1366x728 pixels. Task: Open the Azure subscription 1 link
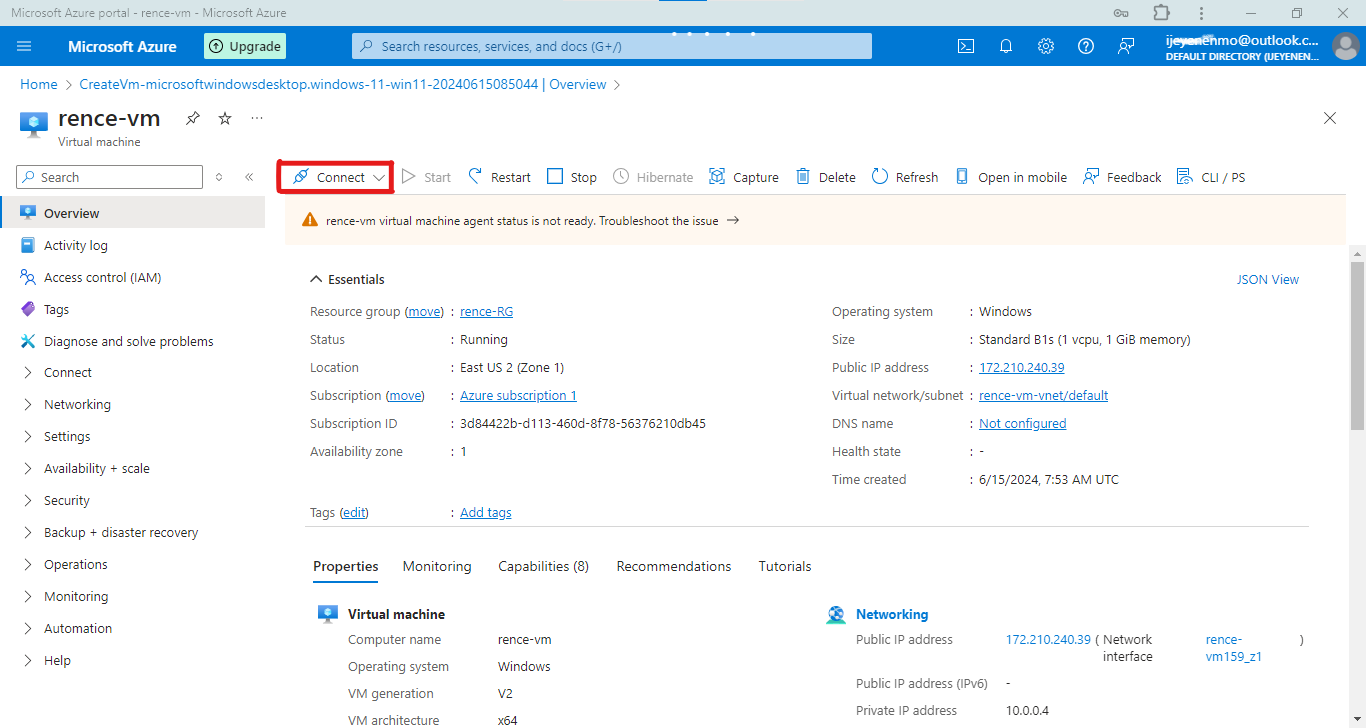pos(518,396)
